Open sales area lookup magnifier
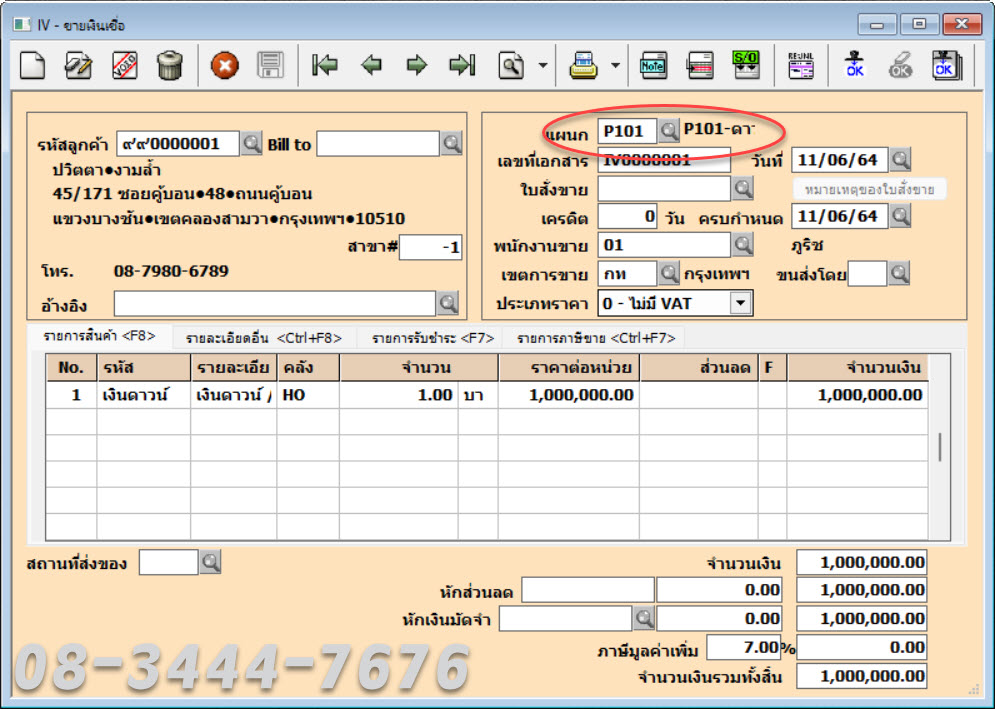The height and width of the screenshot is (709, 995). click(668, 274)
